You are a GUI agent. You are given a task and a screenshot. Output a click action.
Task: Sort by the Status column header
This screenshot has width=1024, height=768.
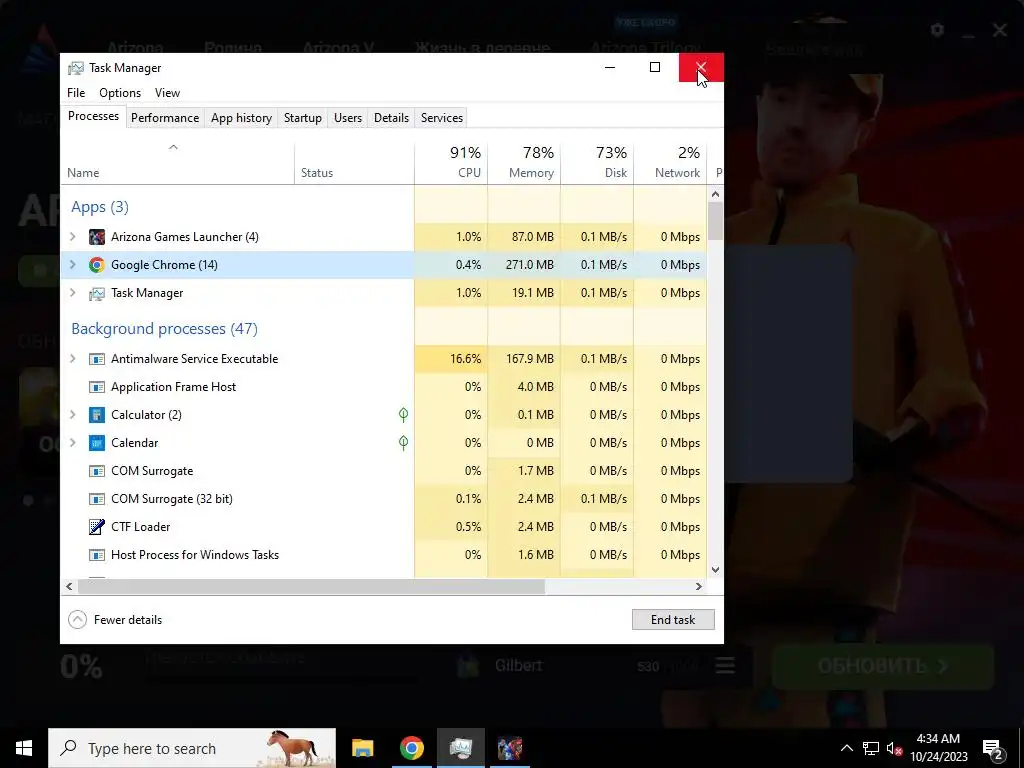354,162
